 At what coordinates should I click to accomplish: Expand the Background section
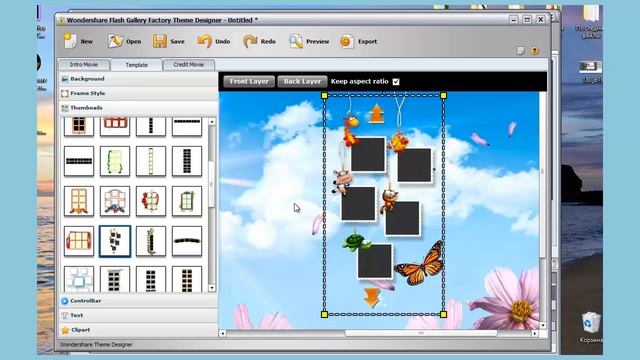138,79
